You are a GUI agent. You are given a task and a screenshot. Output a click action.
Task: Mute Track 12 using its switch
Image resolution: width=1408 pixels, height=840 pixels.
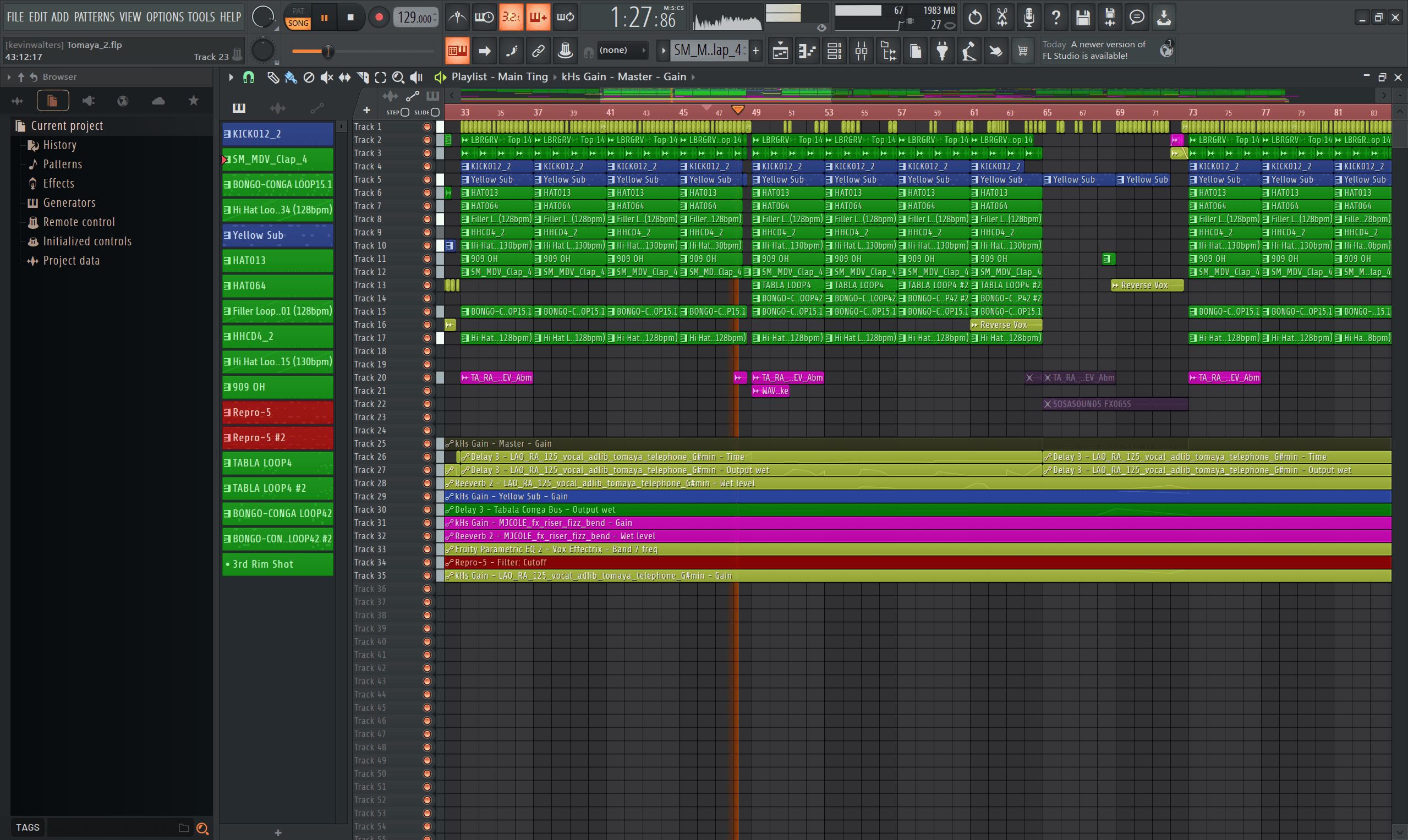click(x=427, y=272)
